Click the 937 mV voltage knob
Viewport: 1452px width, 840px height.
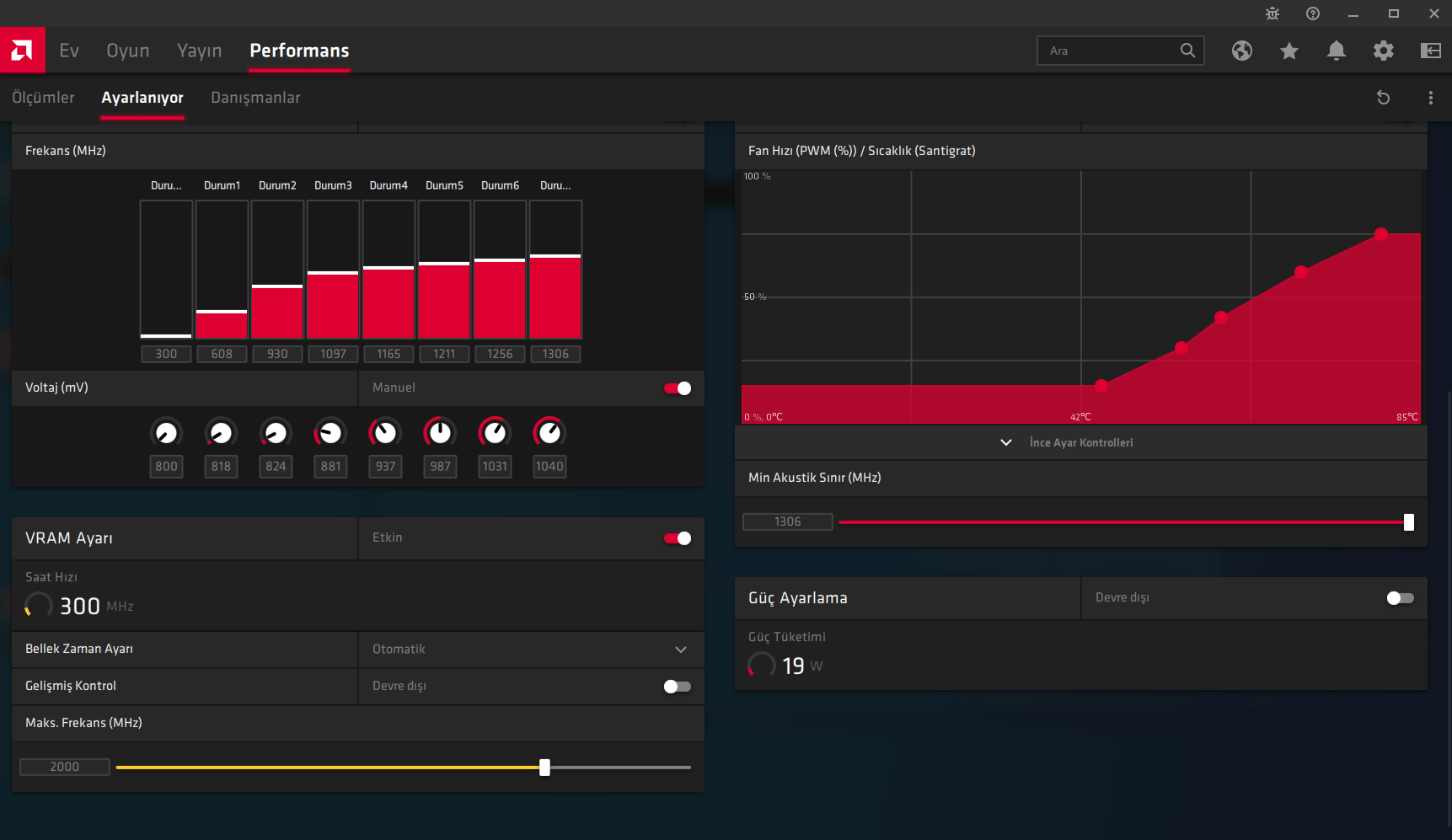[x=385, y=433]
